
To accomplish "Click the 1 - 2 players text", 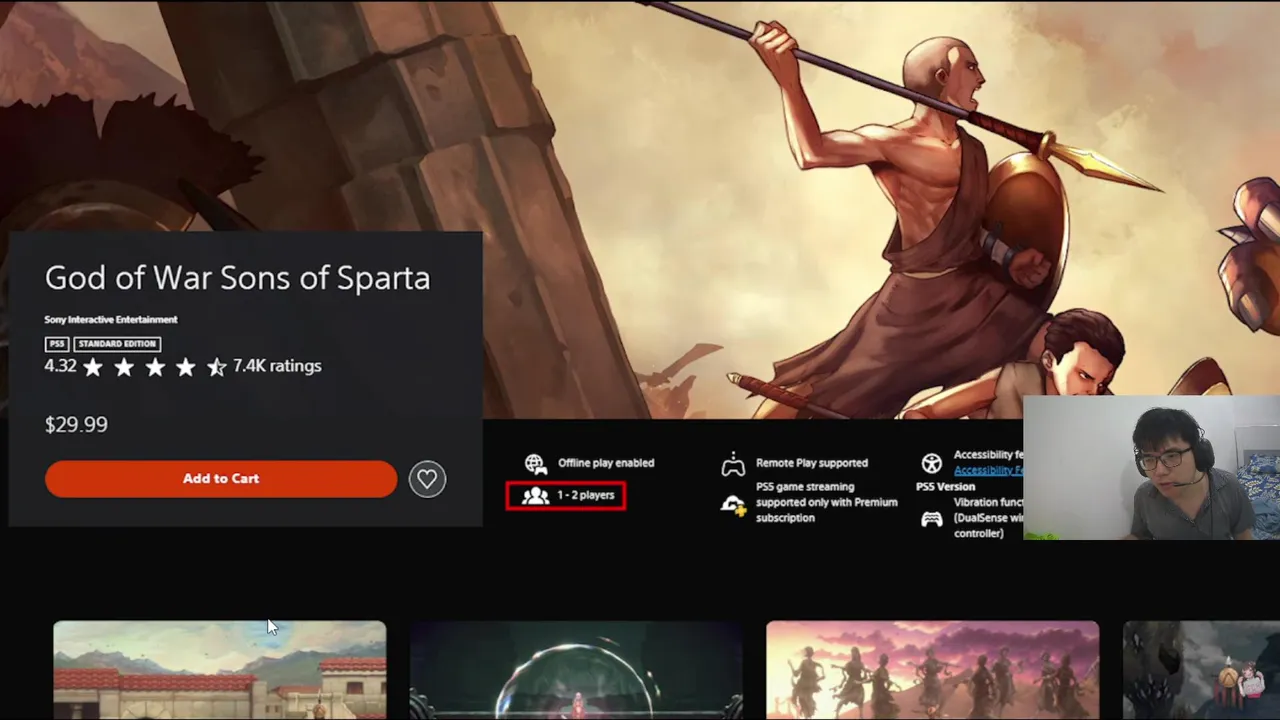I will (586, 495).
